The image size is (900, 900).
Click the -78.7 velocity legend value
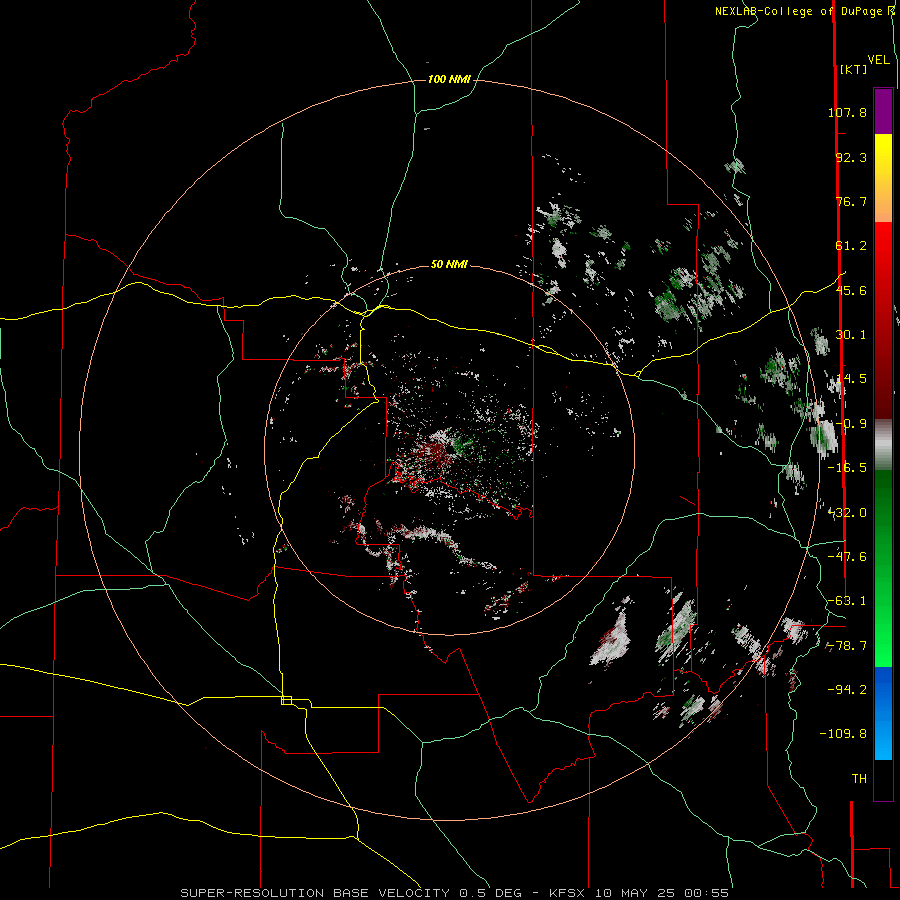(x=847, y=646)
